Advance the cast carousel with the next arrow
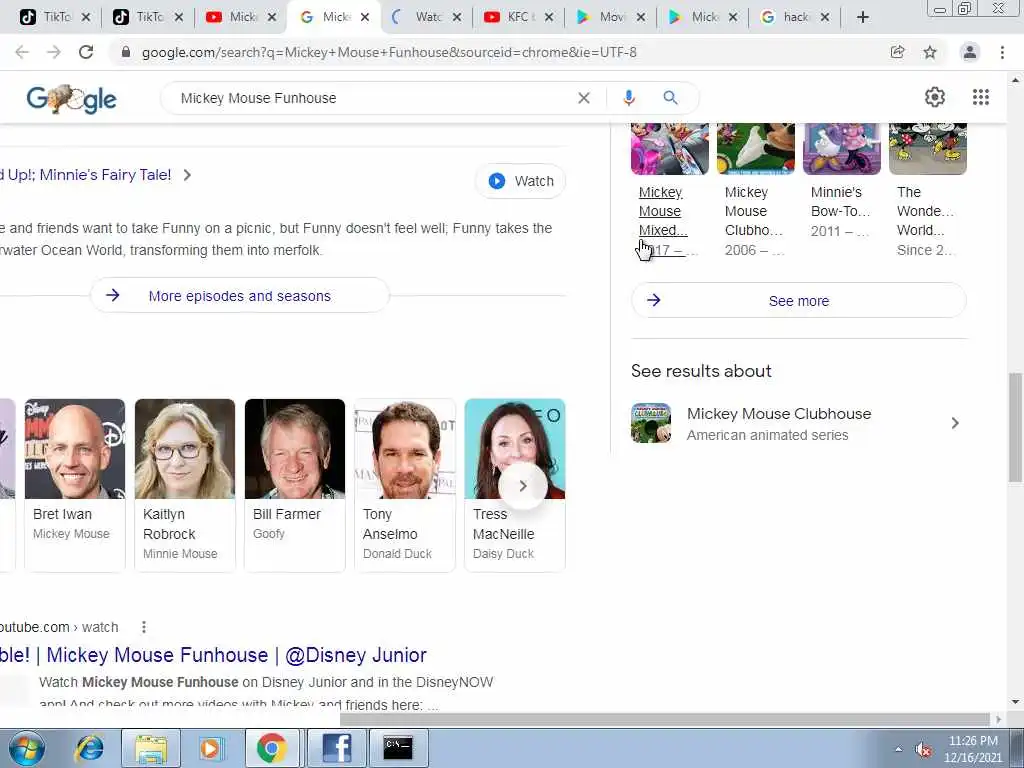 pos(522,486)
